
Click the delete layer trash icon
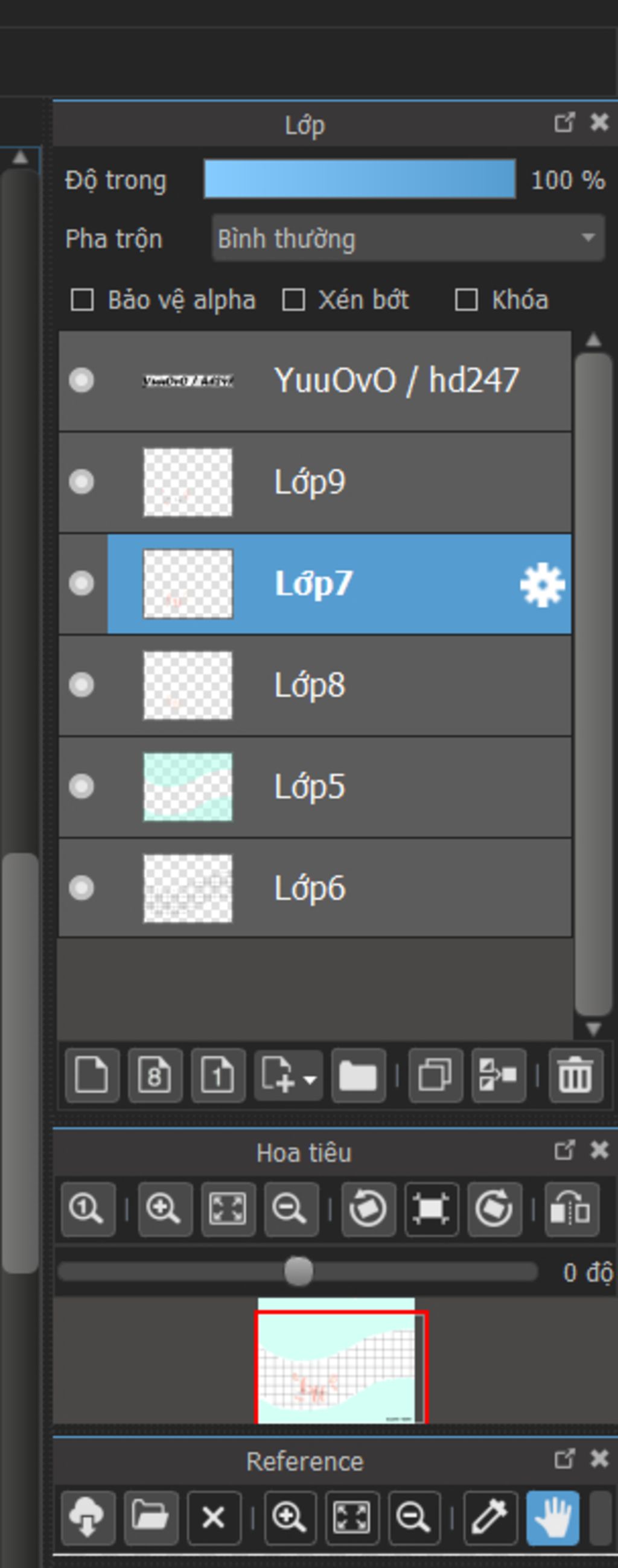(575, 1075)
